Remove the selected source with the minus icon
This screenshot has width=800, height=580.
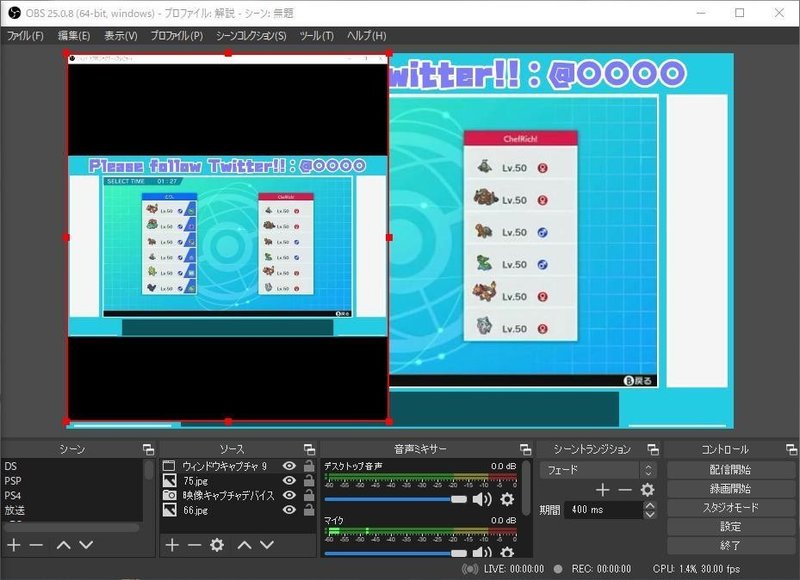click(x=194, y=545)
